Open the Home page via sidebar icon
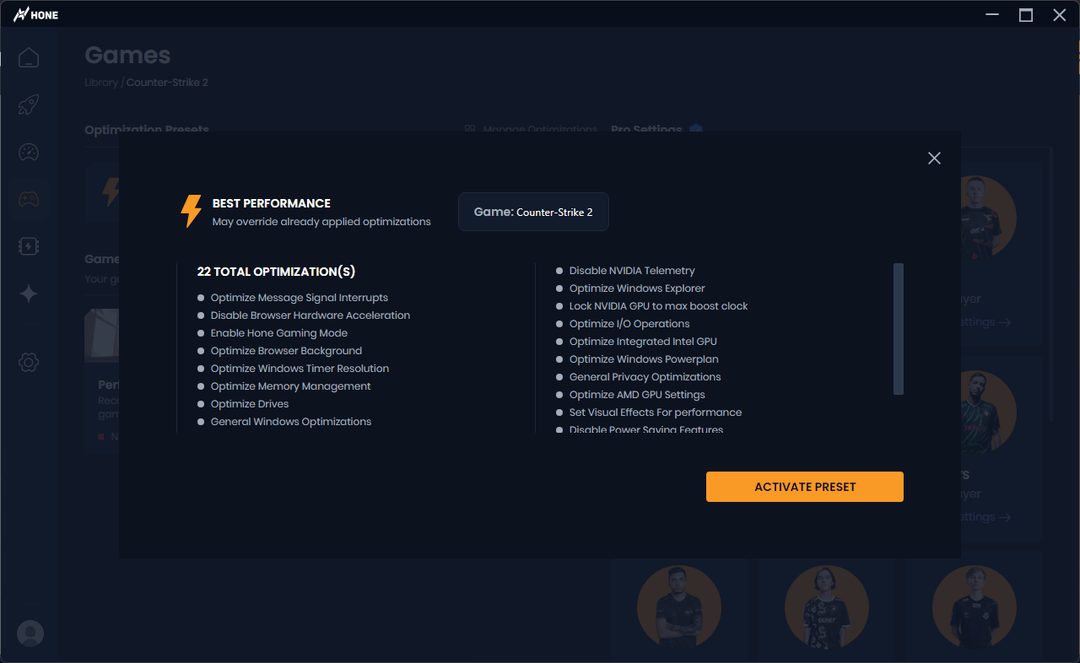The image size is (1080, 663). [x=29, y=57]
